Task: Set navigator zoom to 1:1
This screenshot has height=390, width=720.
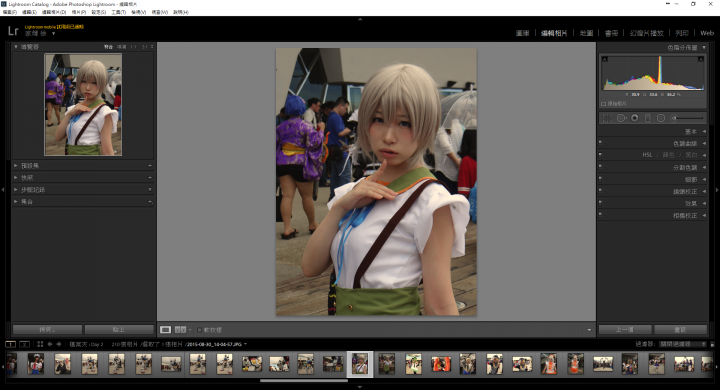Action: [x=133, y=47]
